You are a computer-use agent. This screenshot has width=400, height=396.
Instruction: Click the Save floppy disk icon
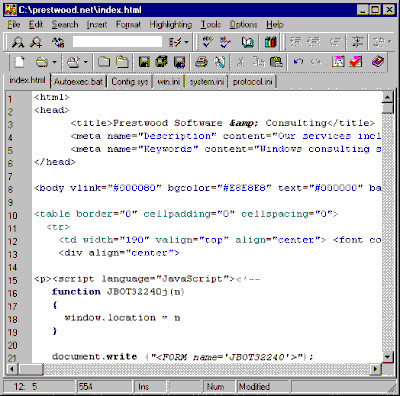pyautogui.click(x=144, y=62)
